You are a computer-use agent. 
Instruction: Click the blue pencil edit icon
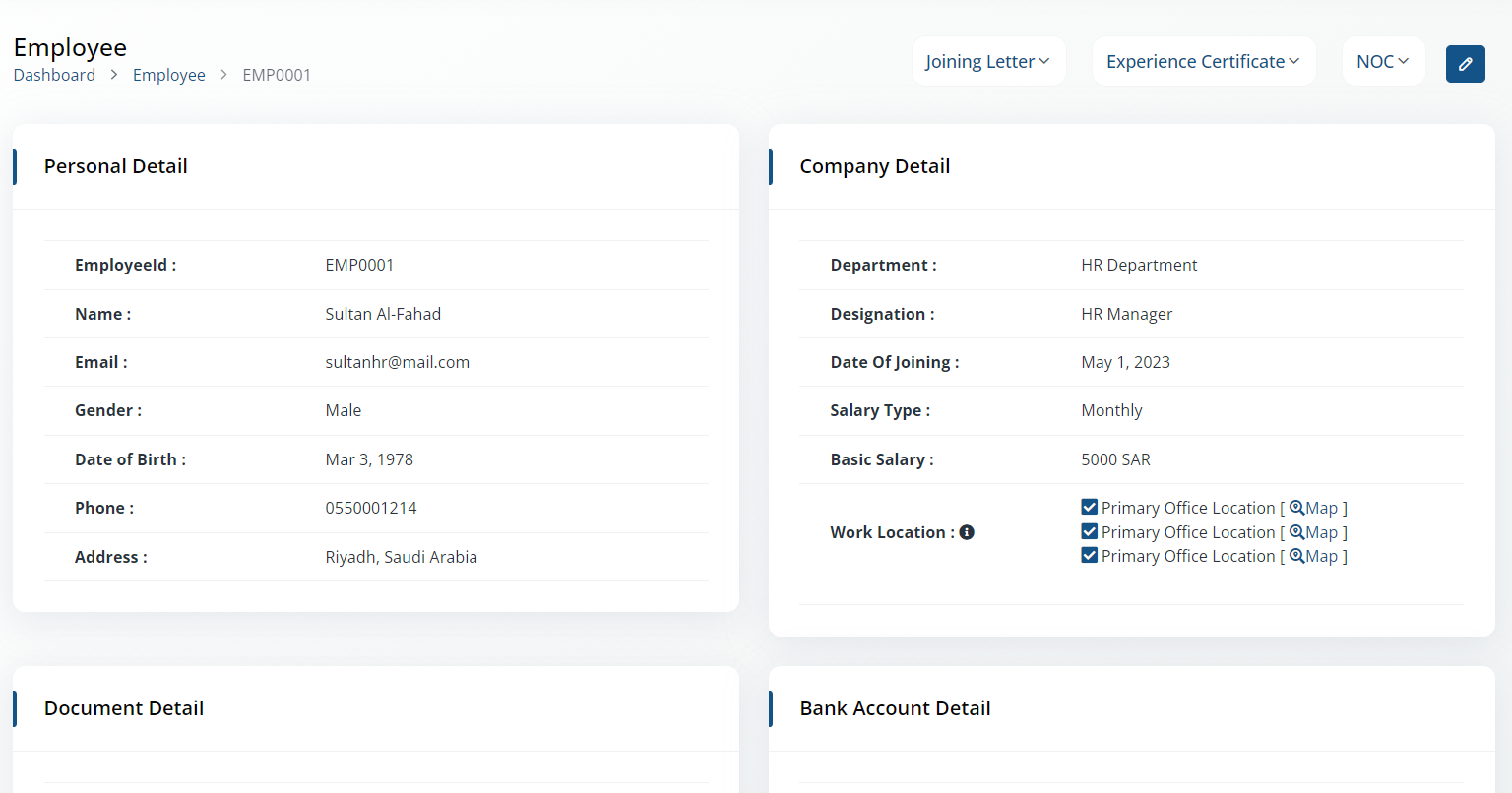point(1465,64)
